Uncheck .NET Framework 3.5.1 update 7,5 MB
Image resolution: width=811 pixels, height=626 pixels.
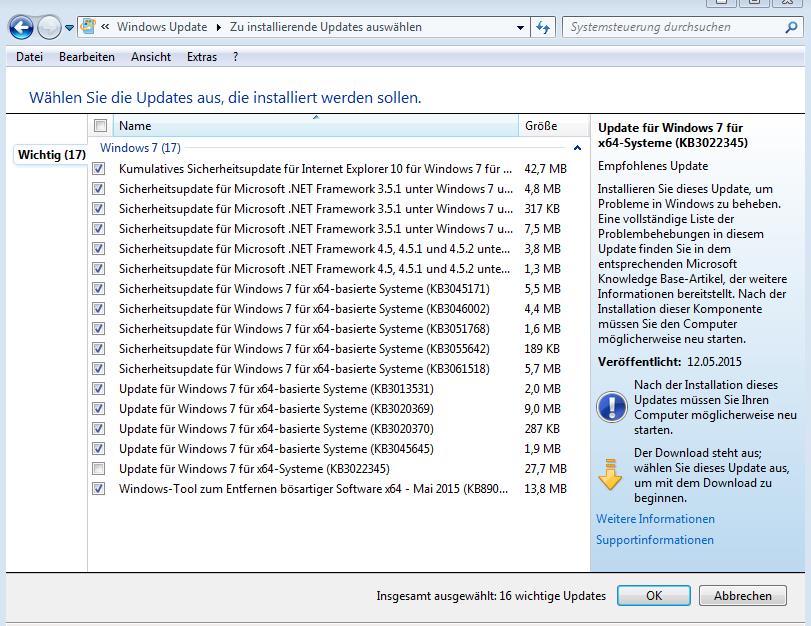[x=98, y=229]
